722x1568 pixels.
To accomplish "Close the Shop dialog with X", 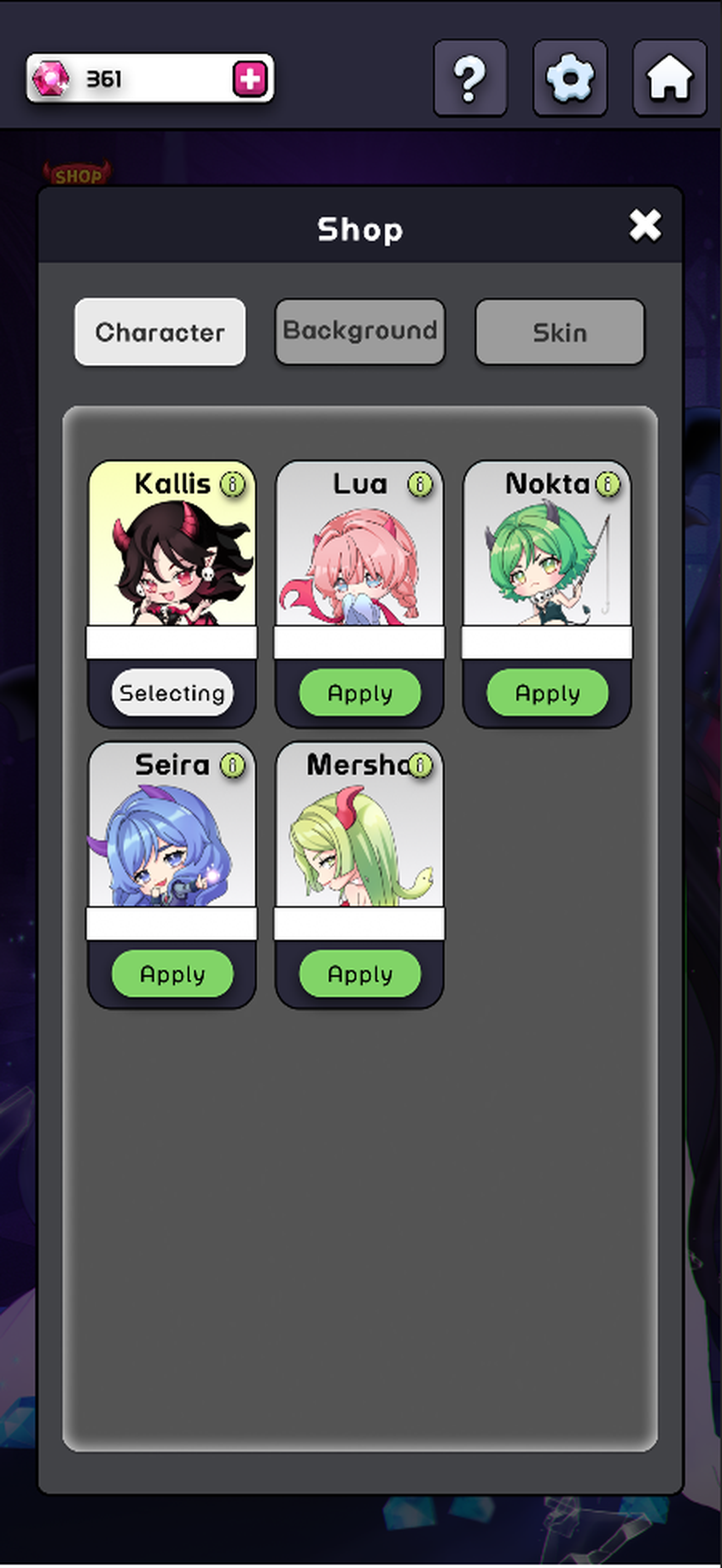I will (x=645, y=226).
